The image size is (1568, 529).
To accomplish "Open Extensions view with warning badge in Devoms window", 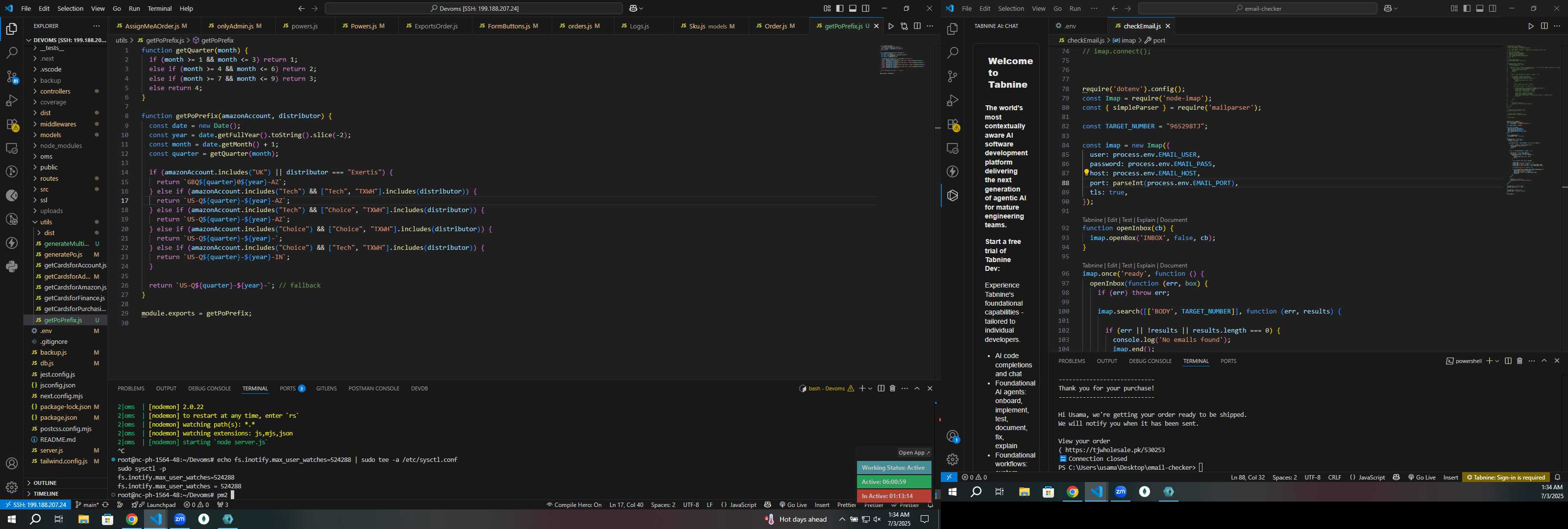I will [12, 124].
